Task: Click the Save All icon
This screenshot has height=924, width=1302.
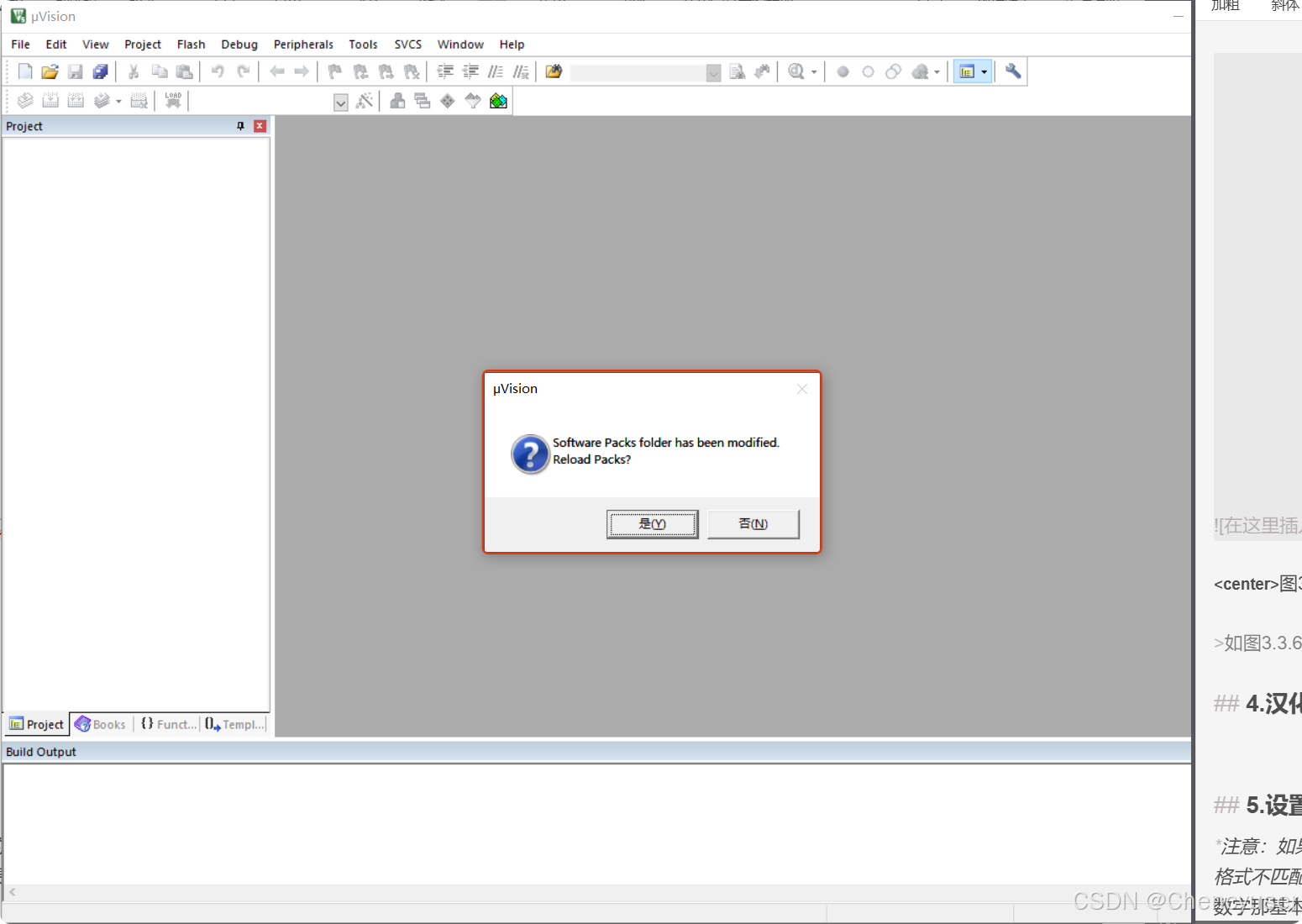Action: [x=101, y=71]
